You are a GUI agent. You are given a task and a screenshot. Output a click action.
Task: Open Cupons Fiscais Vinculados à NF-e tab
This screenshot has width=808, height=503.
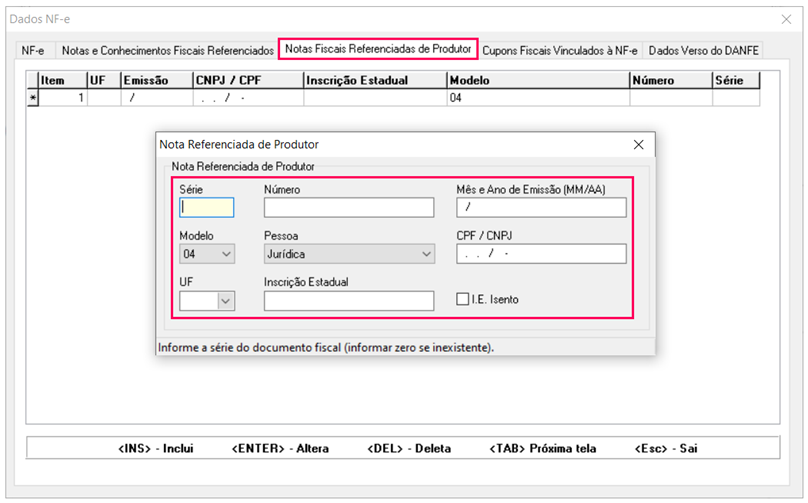(x=561, y=50)
